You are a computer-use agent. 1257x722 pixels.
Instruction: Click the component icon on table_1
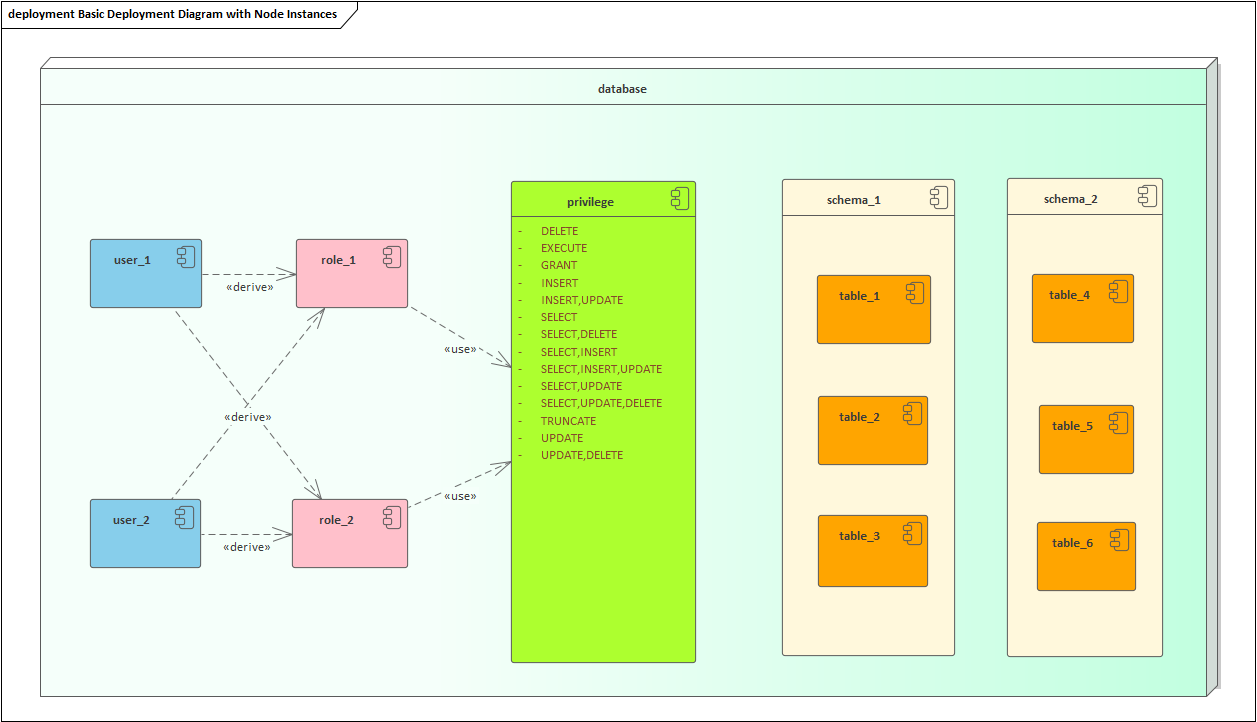tap(915, 293)
